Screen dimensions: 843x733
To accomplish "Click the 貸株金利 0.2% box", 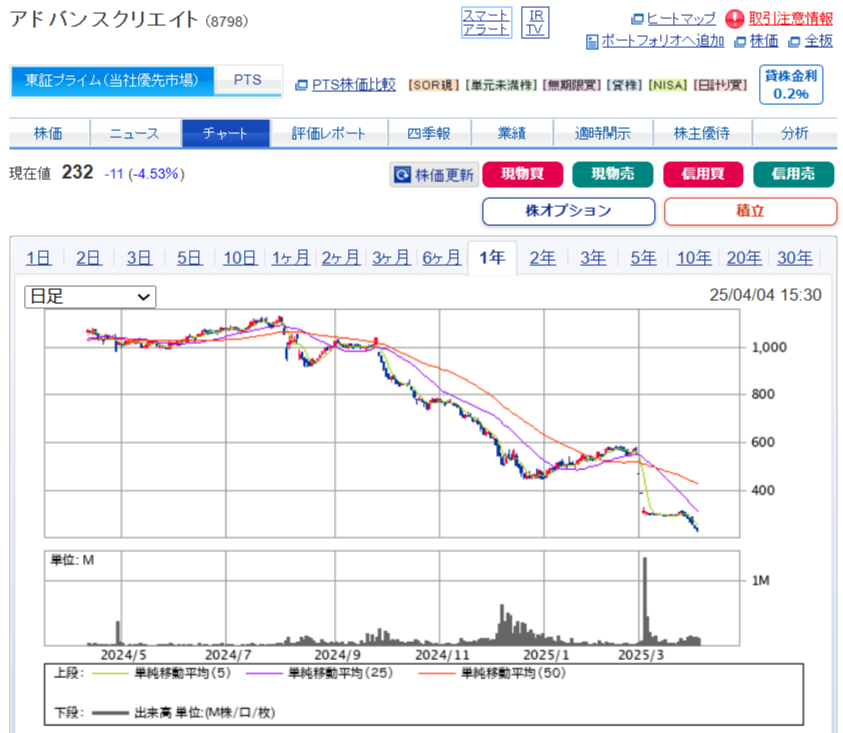I will pyautogui.click(x=791, y=84).
